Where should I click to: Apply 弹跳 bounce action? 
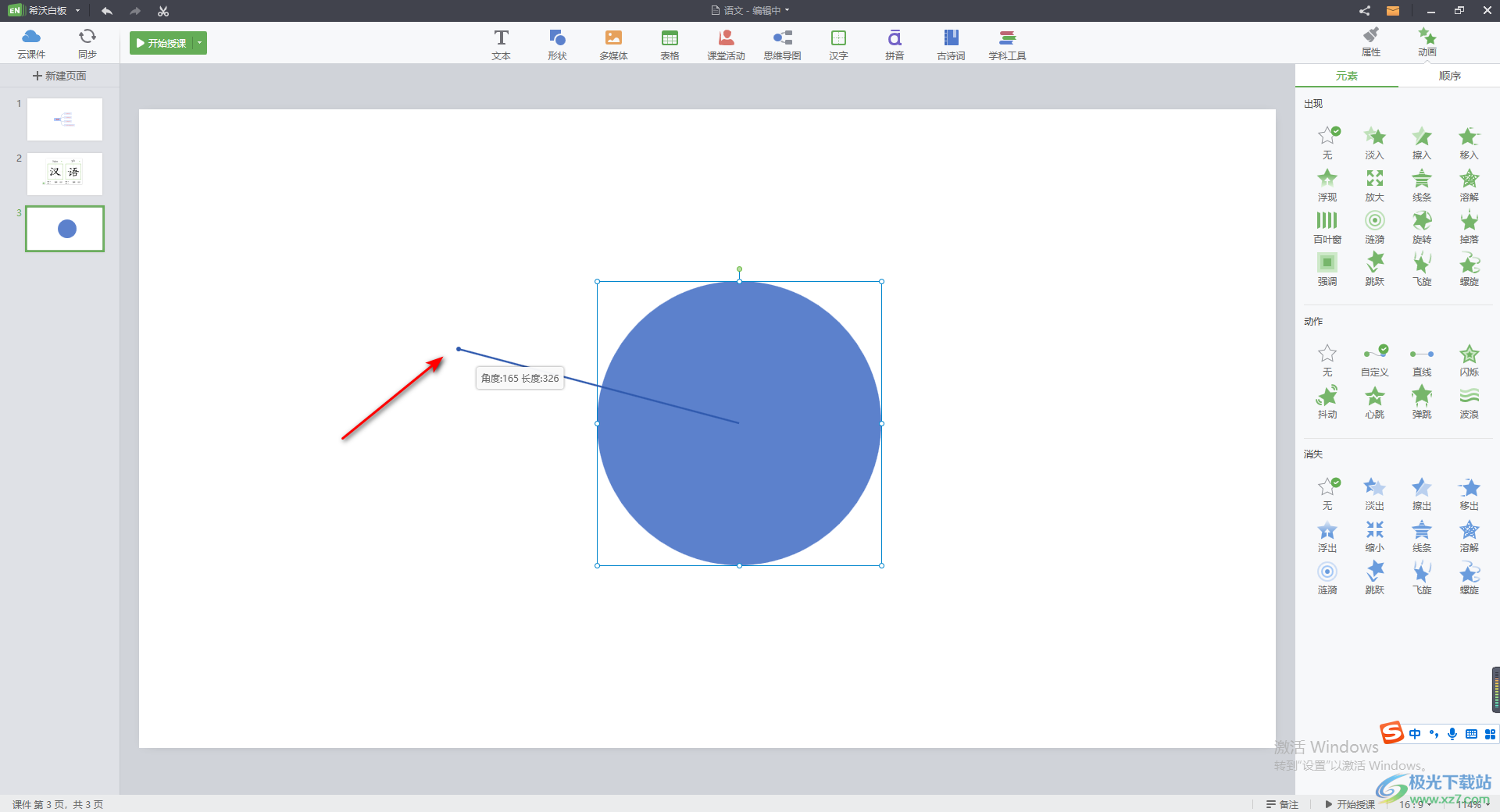point(1422,402)
